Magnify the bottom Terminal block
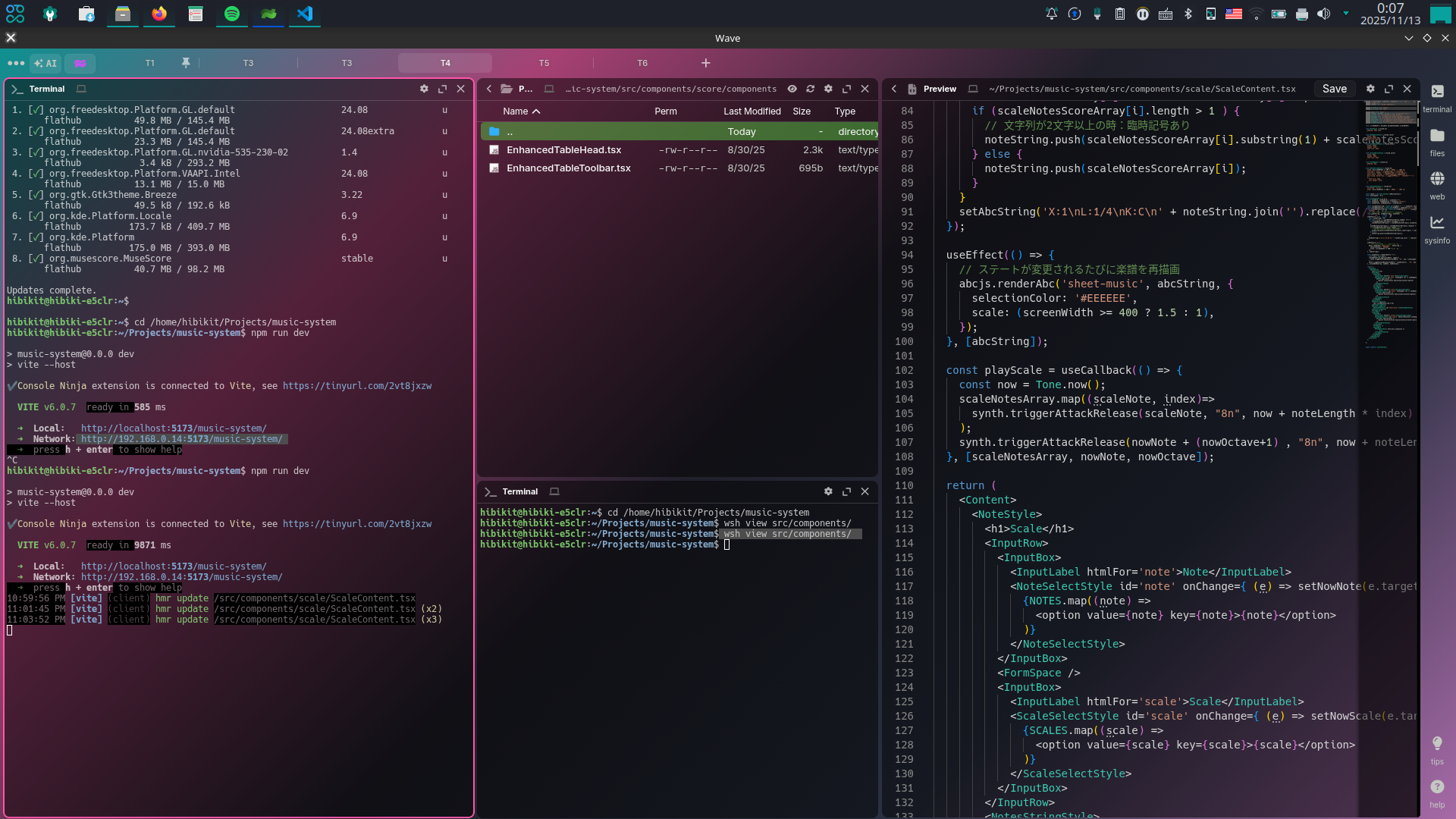This screenshot has width=1456, height=819. [x=846, y=491]
